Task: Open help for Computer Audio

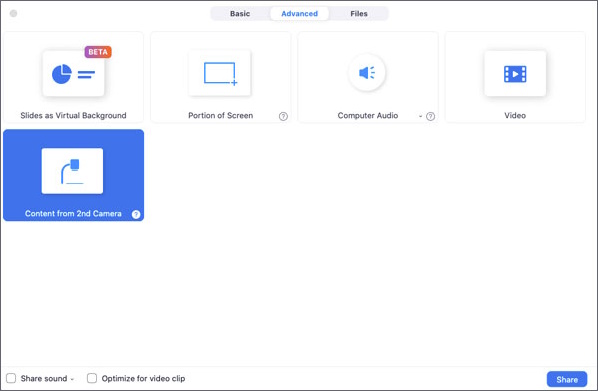Action: pyautogui.click(x=430, y=116)
